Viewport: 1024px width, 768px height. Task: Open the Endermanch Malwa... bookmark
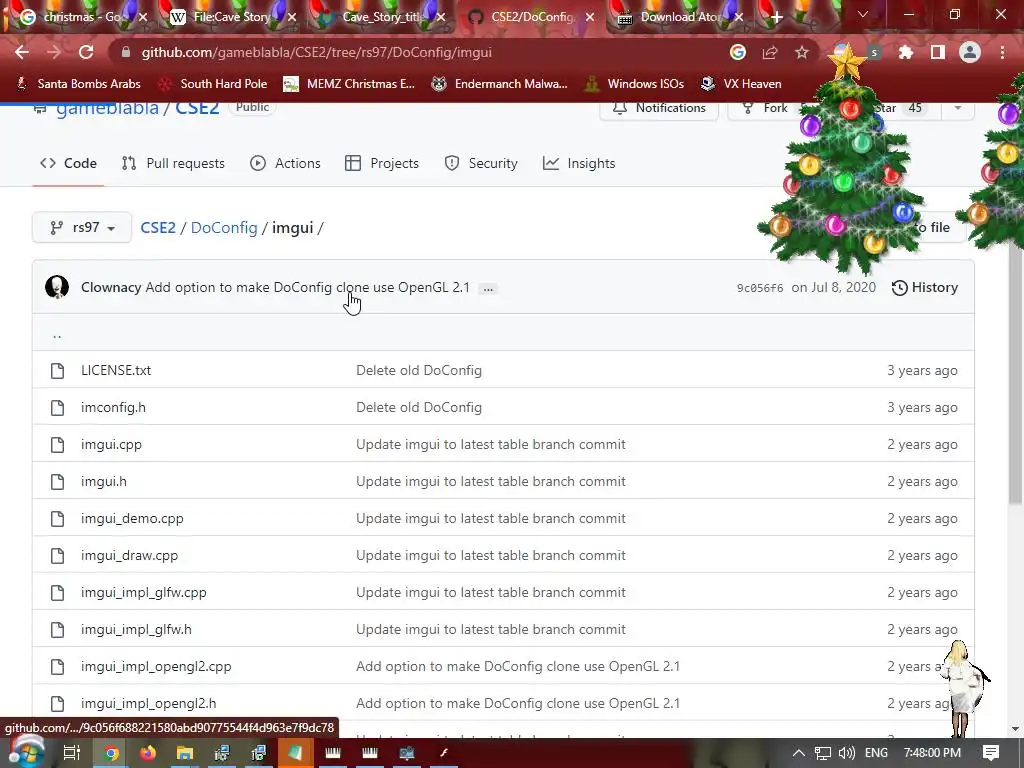tap(500, 84)
